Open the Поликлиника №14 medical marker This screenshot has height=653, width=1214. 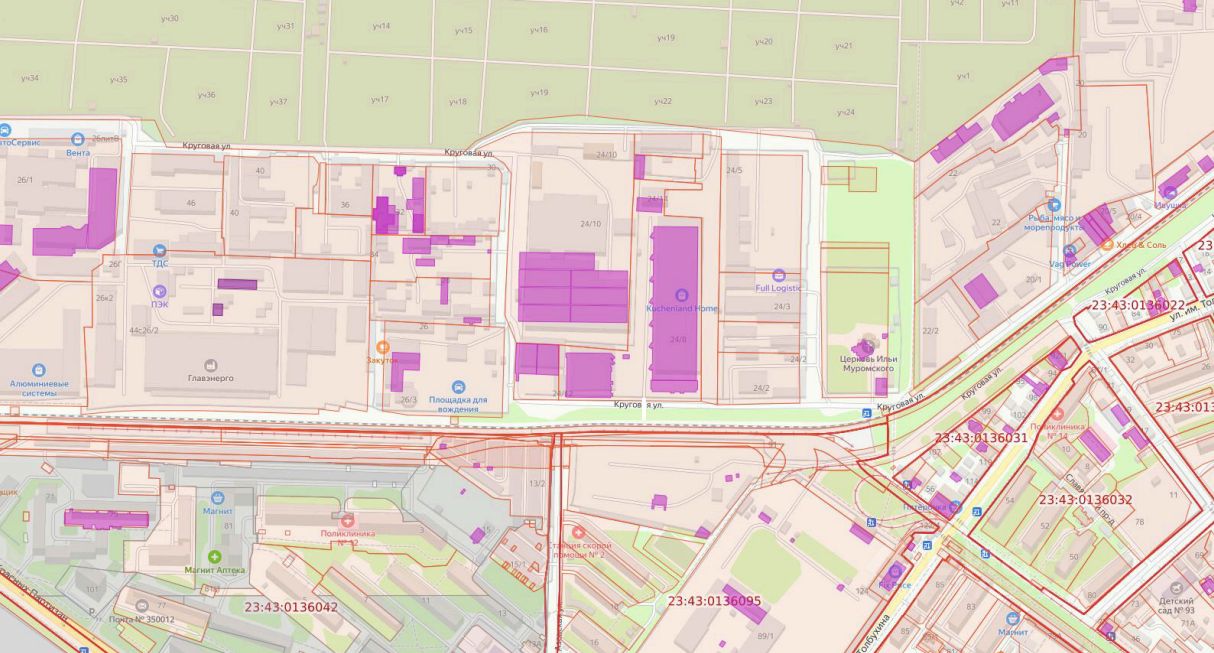(1057, 413)
